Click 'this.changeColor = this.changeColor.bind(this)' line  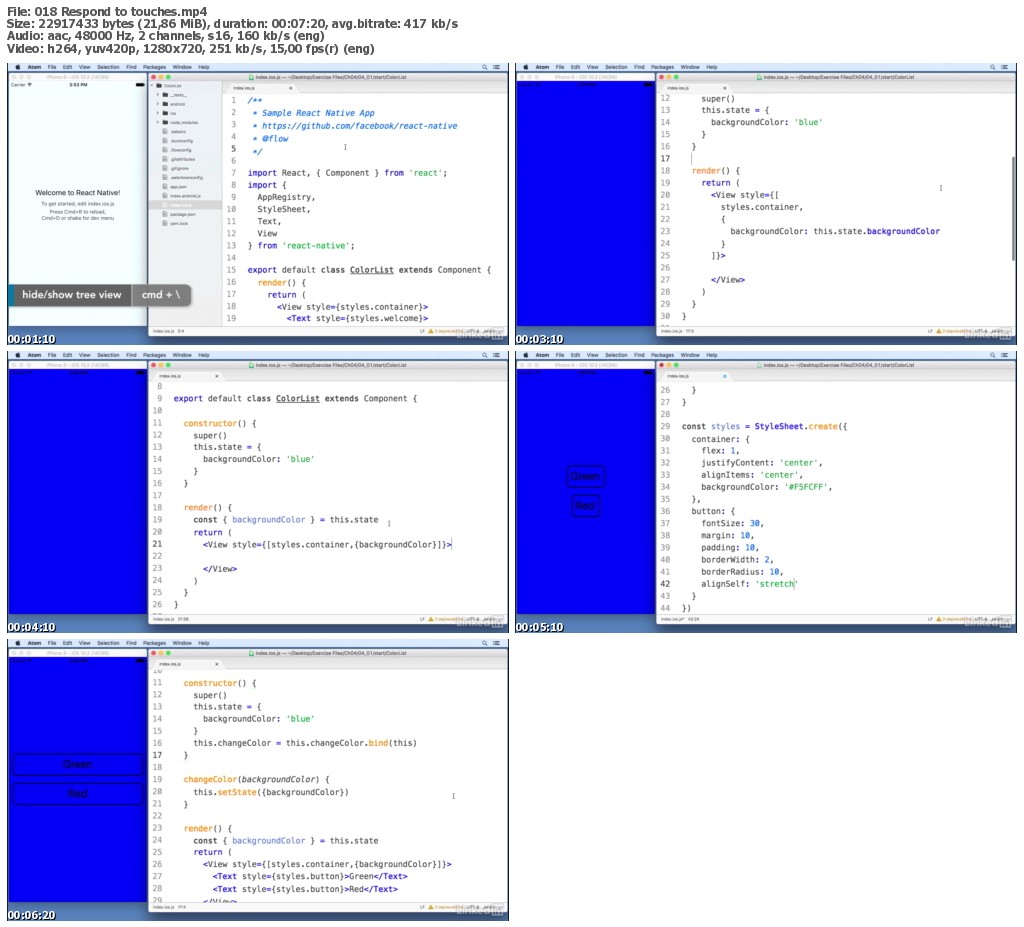pos(305,743)
